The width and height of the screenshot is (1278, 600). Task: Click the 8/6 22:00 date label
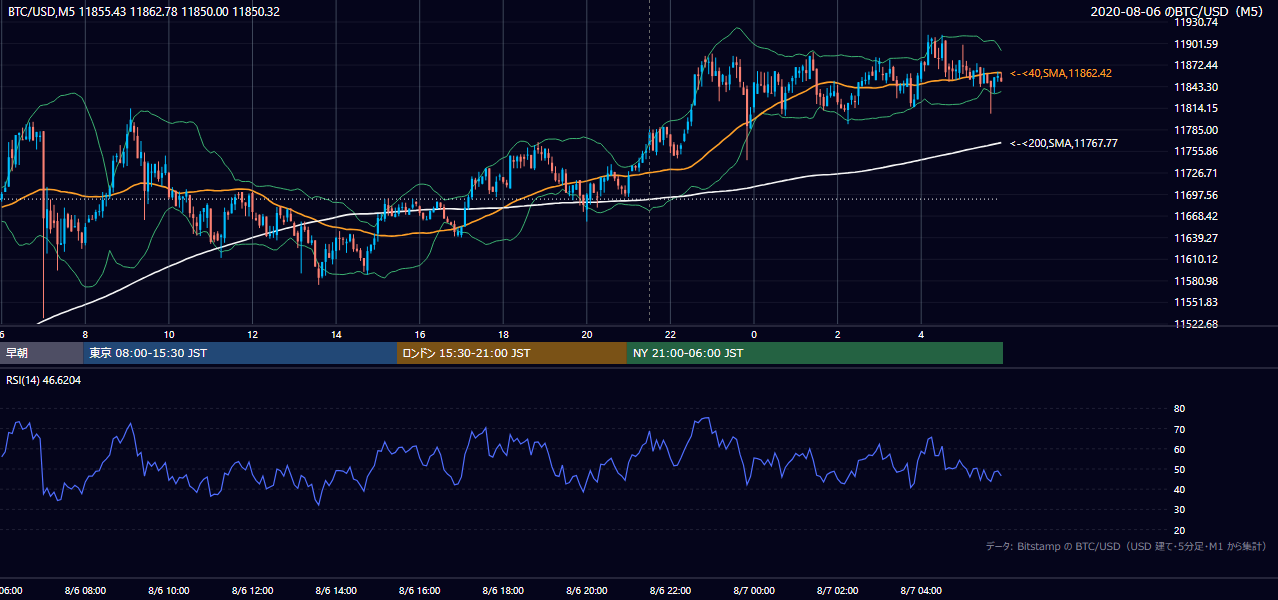click(x=671, y=591)
